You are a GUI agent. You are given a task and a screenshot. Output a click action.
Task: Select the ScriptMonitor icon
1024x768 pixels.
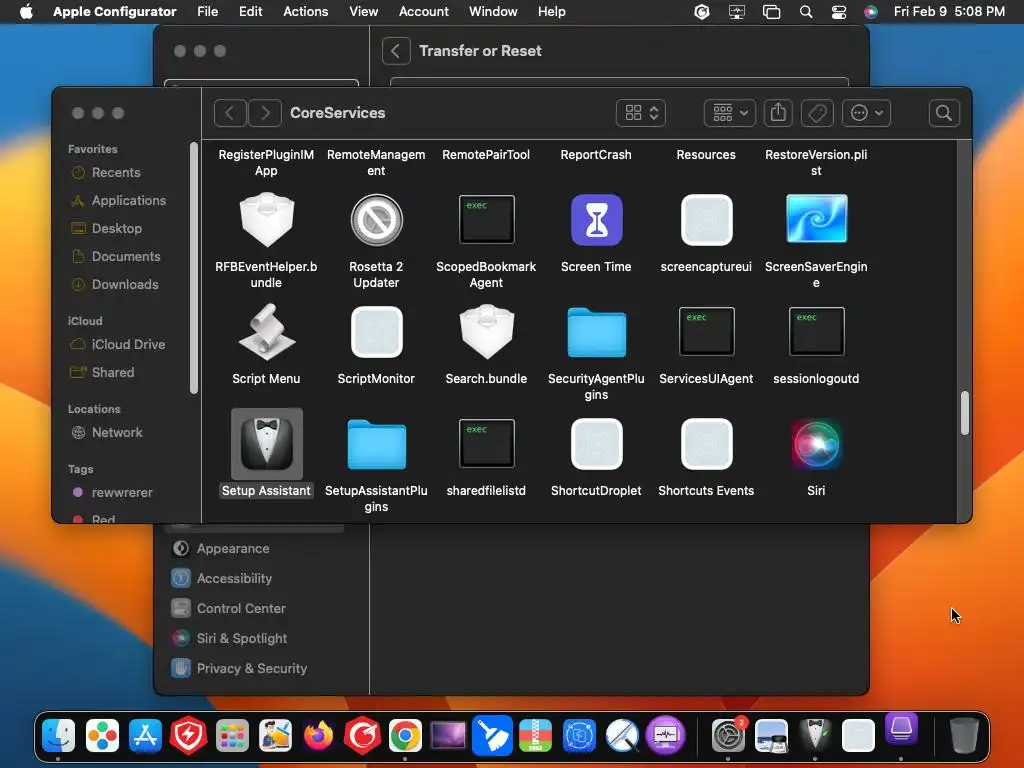click(376, 332)
